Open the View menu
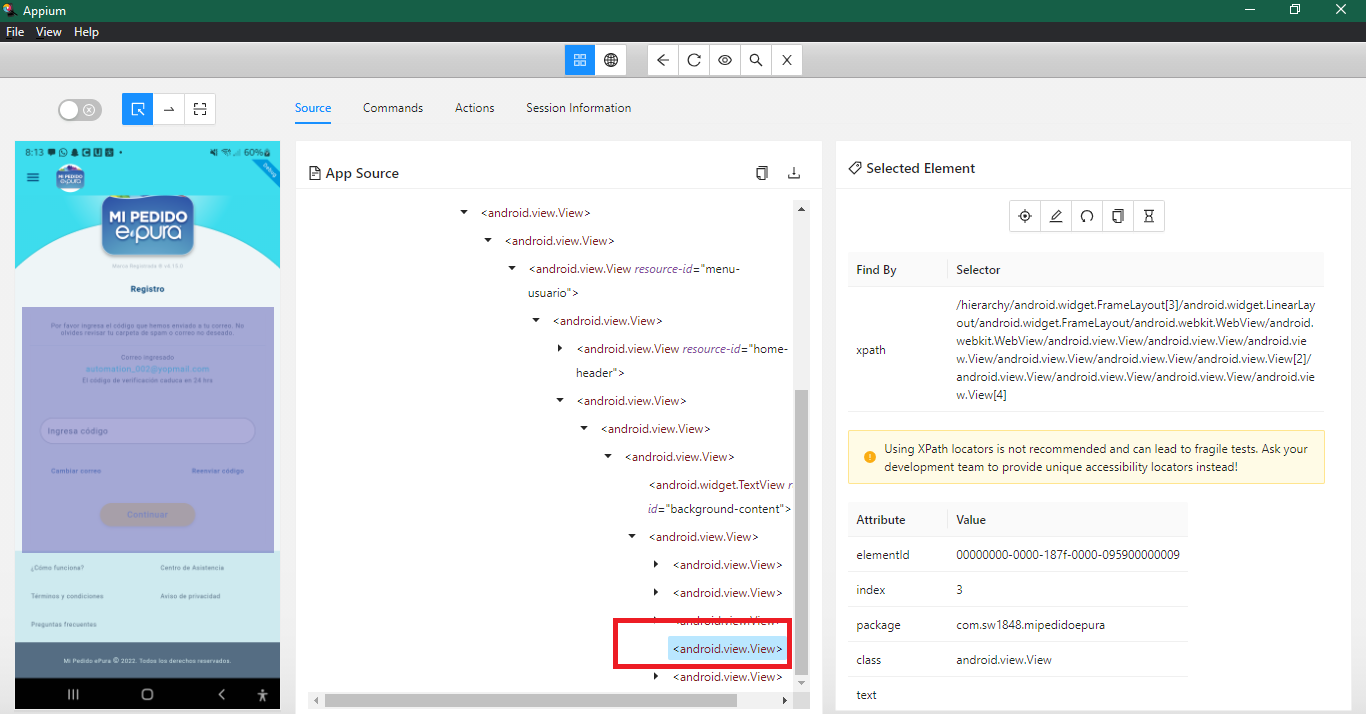The width and height of the screenshot is (1366, 714). [x=48, y=31]
